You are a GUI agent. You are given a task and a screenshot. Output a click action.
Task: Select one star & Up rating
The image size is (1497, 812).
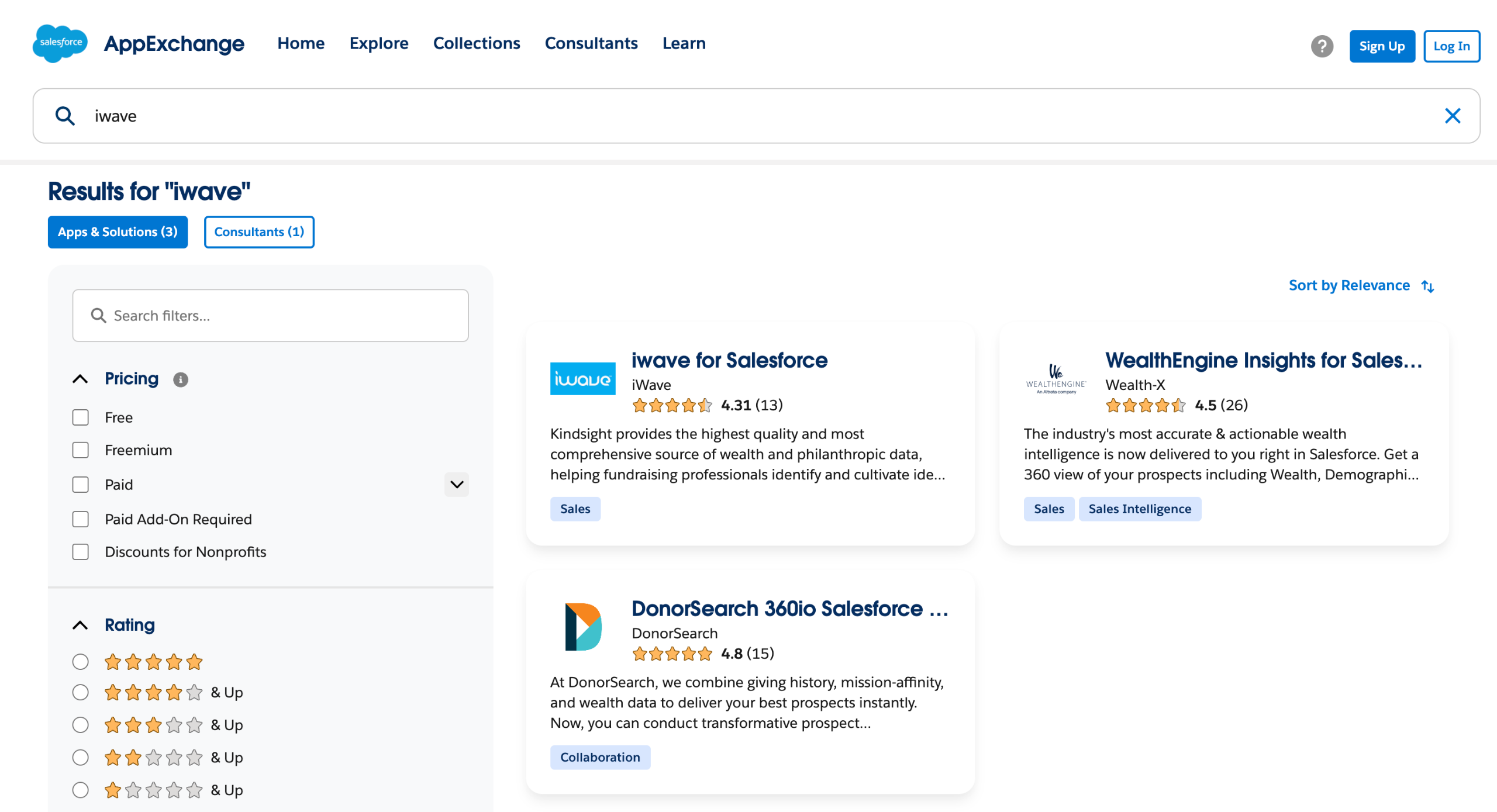point(80,790)
